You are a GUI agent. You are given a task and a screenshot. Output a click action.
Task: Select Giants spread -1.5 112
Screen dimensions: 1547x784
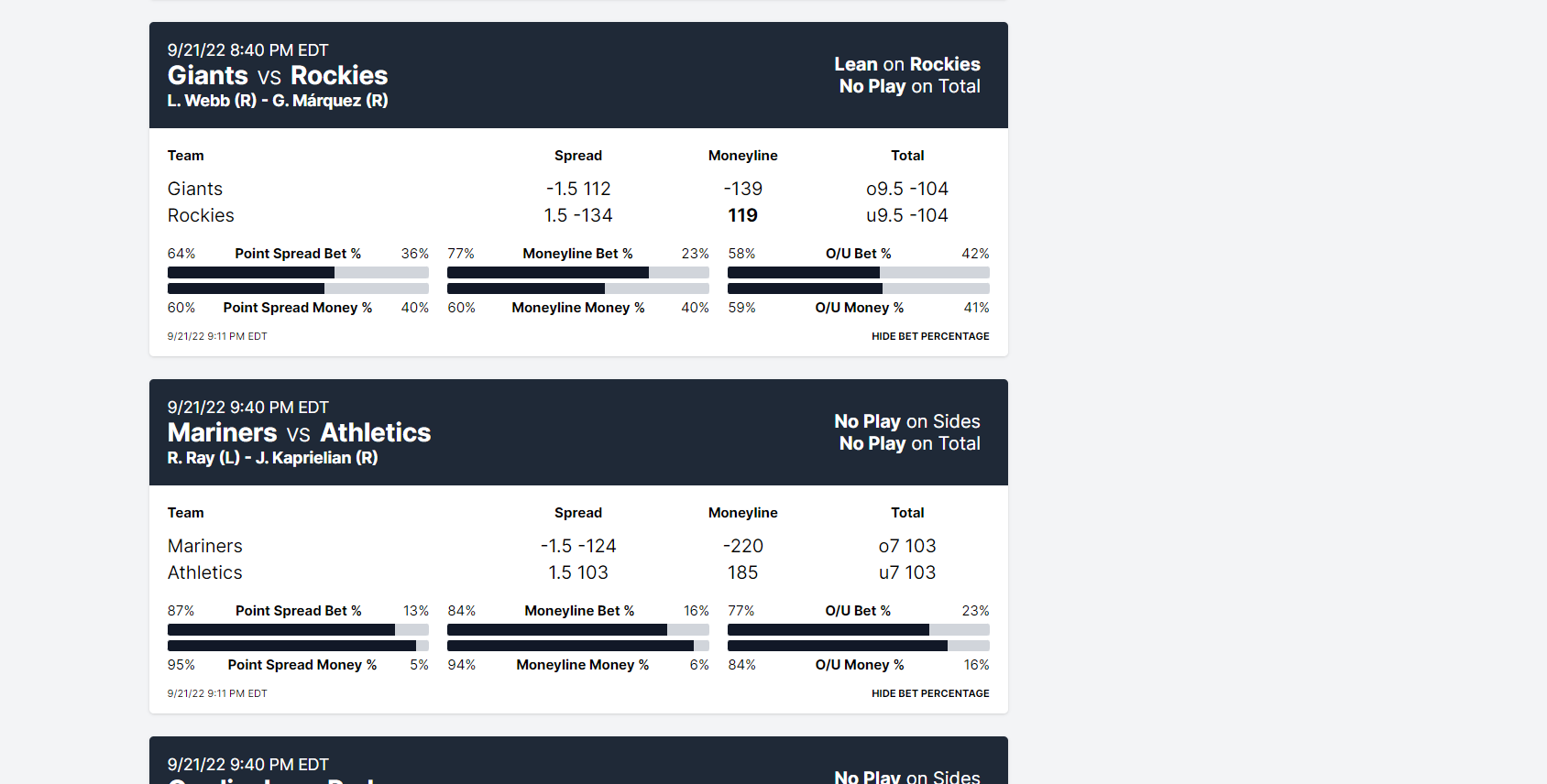click(x=578, y=189)
